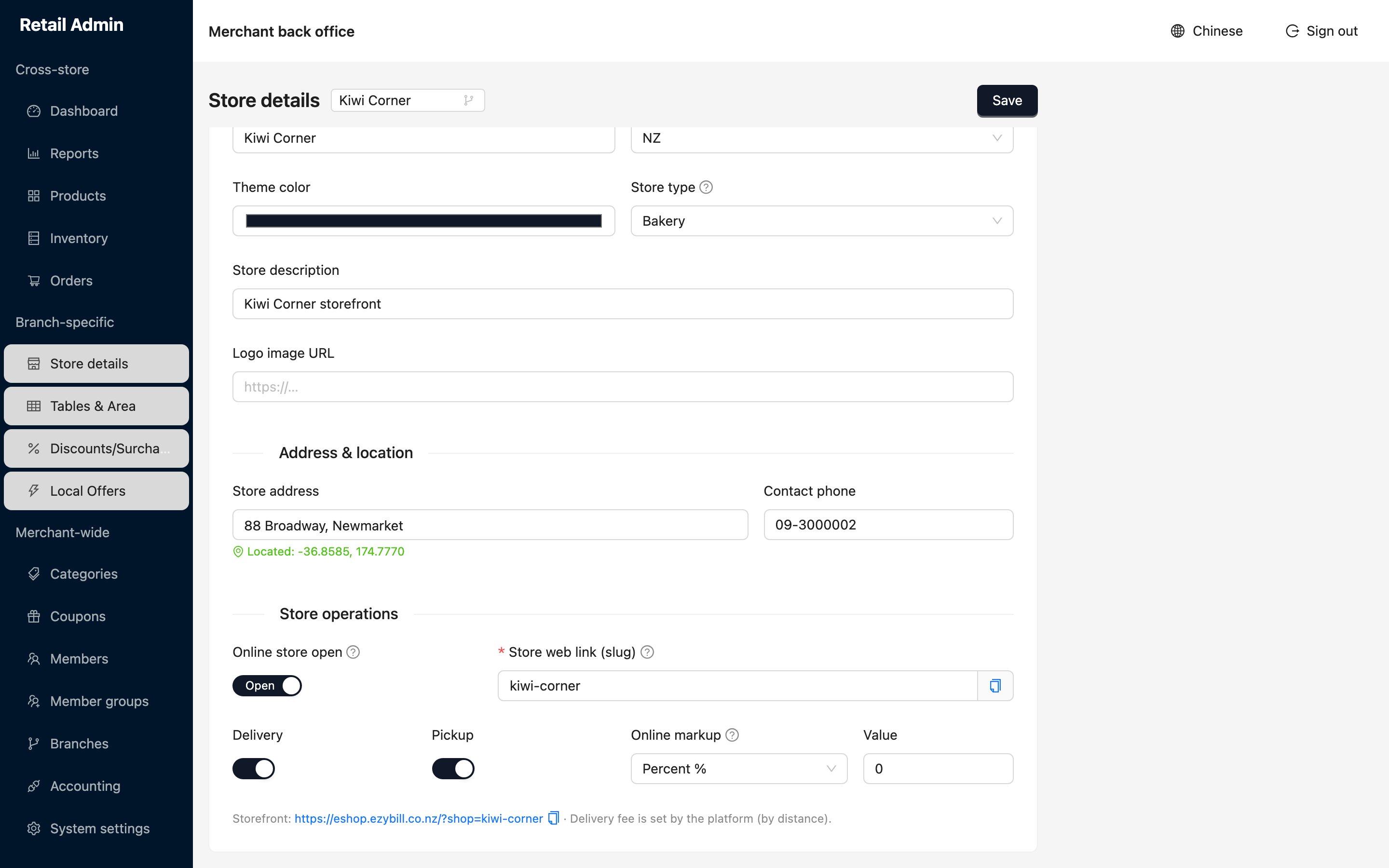This screenshot has height=868, width=1389.
Task: Click the Discounts percent icon
Action: point(34,448)
